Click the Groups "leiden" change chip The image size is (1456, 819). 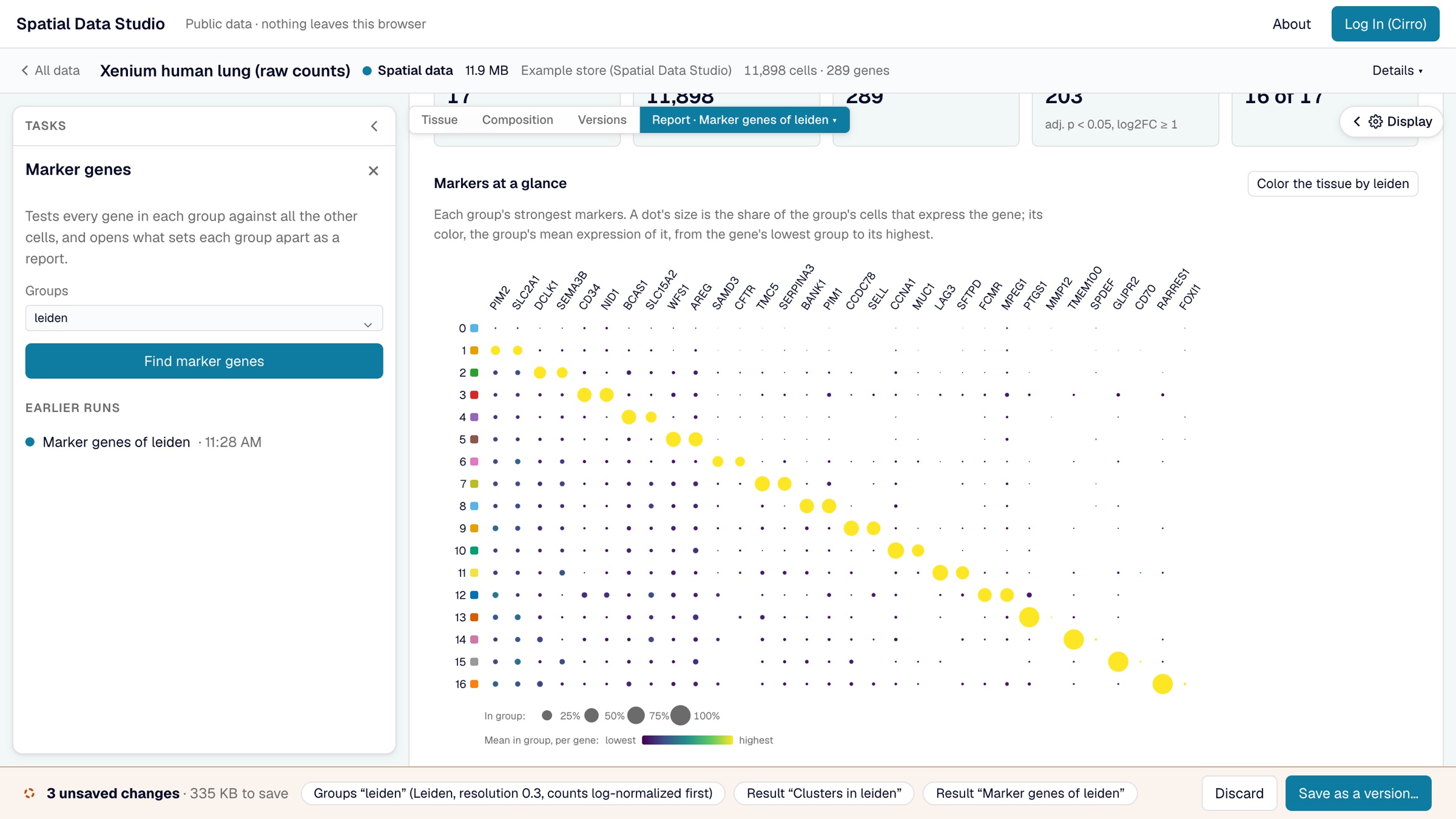[x=513, y=794]
